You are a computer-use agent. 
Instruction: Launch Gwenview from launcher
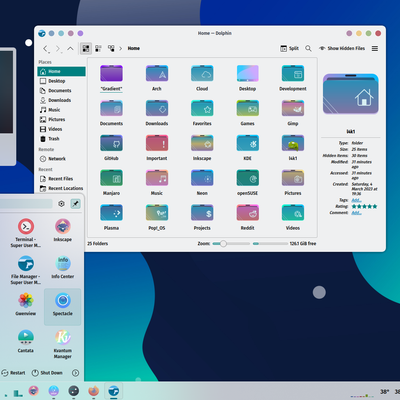click(26, 305)
